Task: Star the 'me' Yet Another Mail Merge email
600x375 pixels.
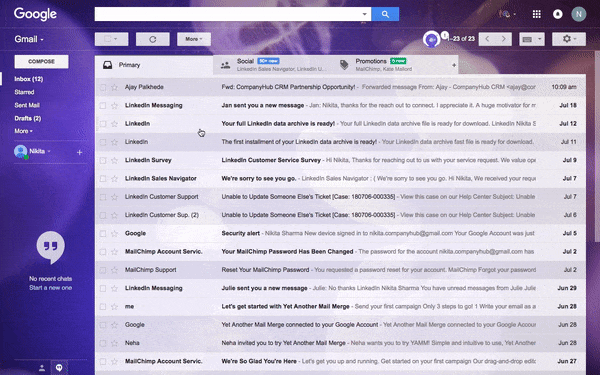Action: point(114,307)
